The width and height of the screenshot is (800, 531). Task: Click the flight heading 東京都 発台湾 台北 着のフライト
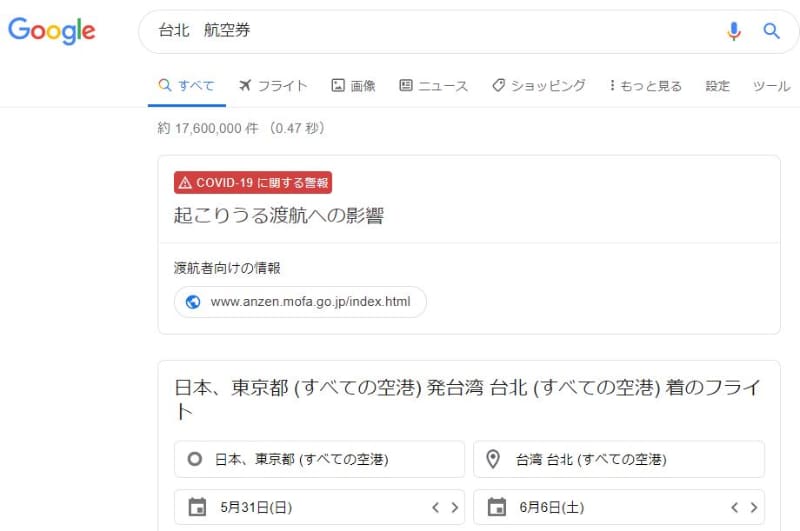coord(468,399)
